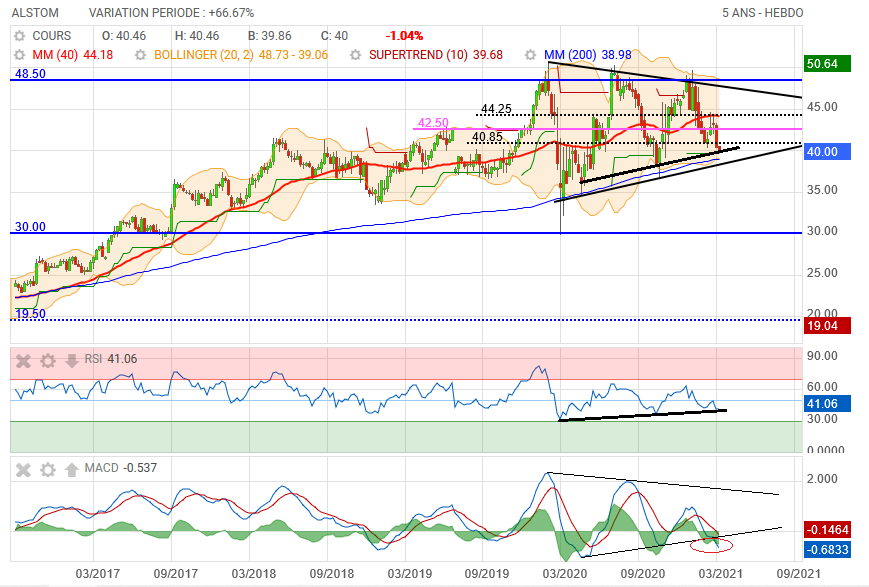Click the 19.50 dotted level label

tap(30, 314)
